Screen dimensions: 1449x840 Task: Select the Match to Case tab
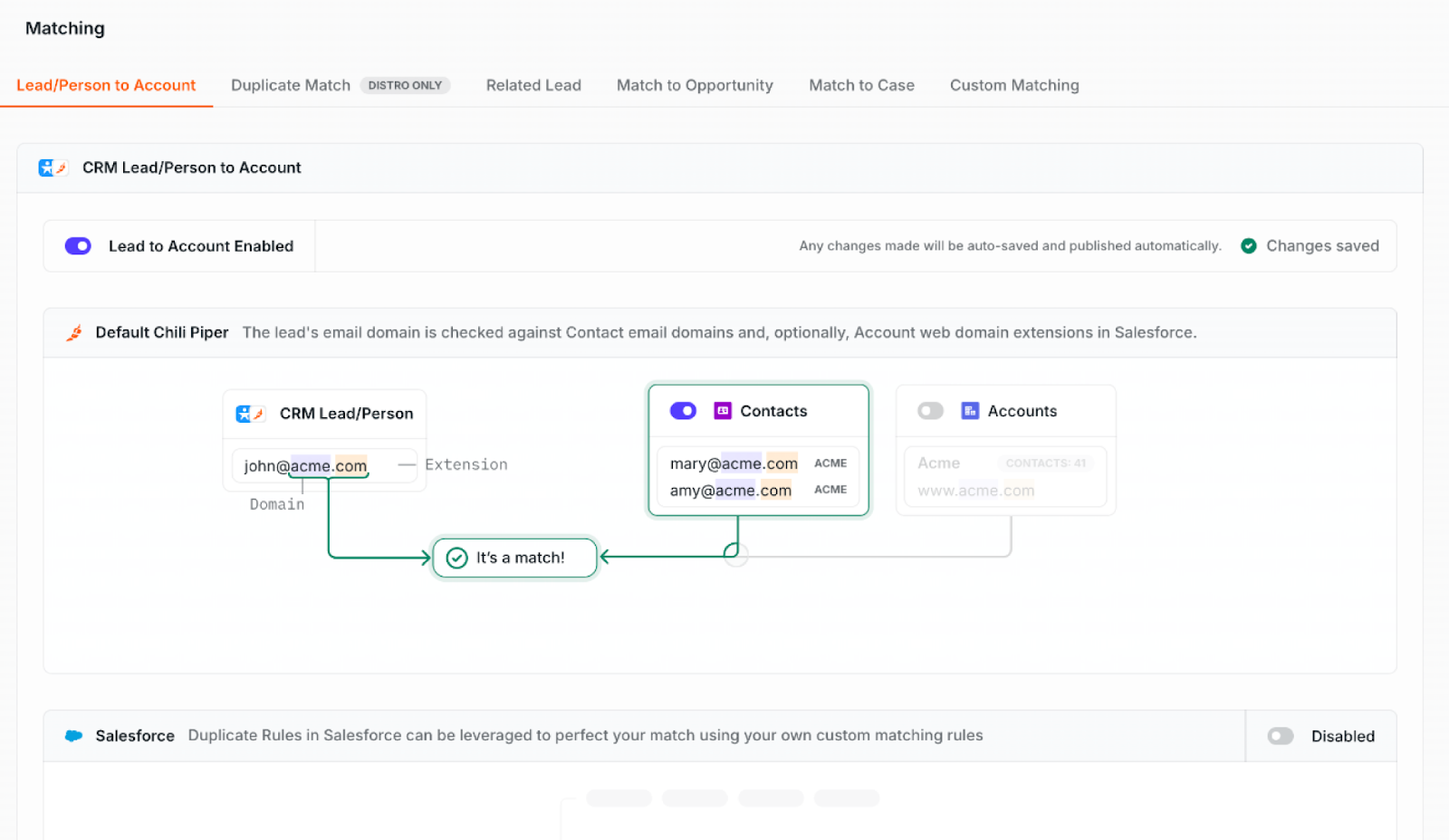(861, 85)
